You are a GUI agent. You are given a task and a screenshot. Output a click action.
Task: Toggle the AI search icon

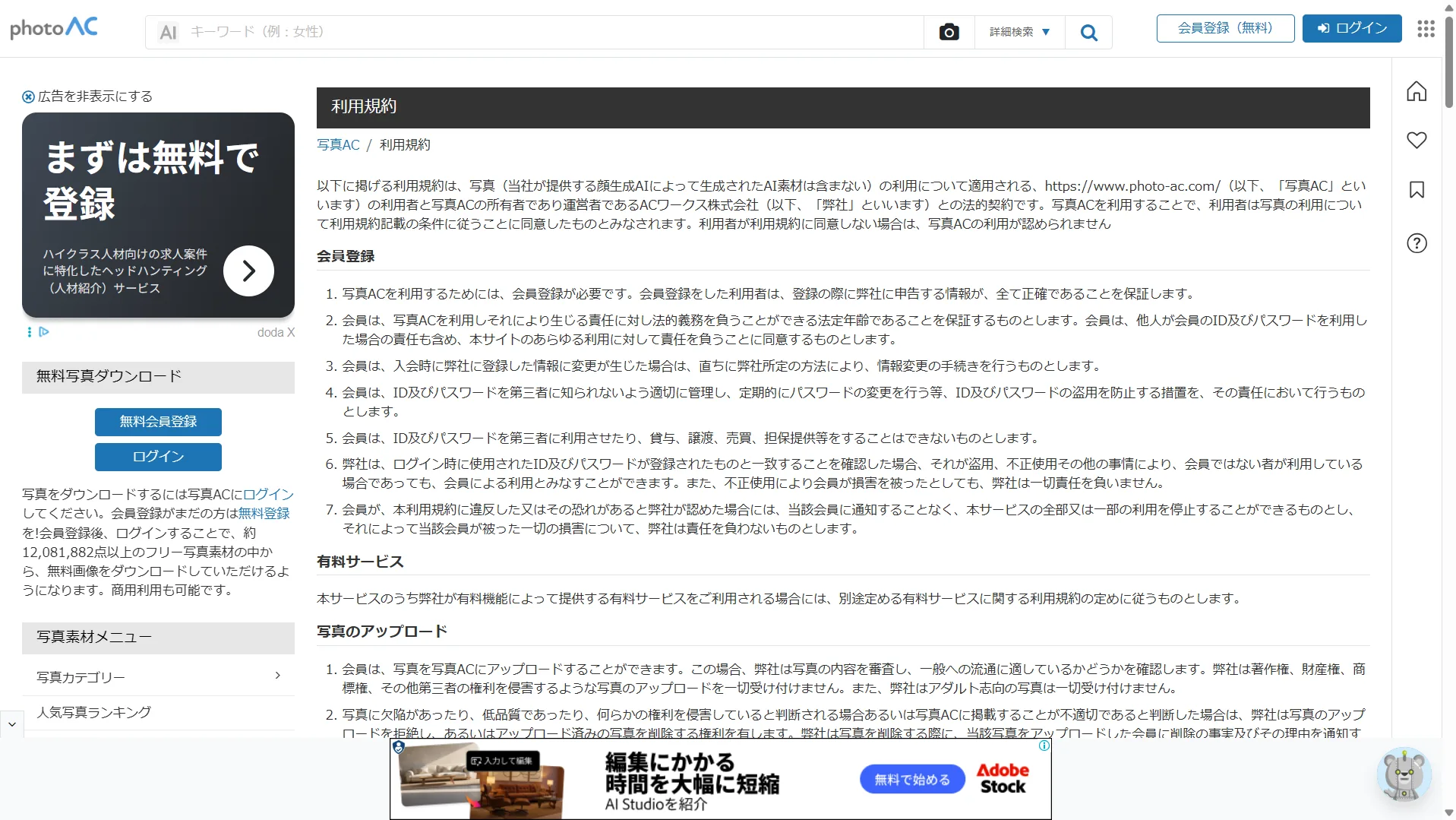click(168, 32)
